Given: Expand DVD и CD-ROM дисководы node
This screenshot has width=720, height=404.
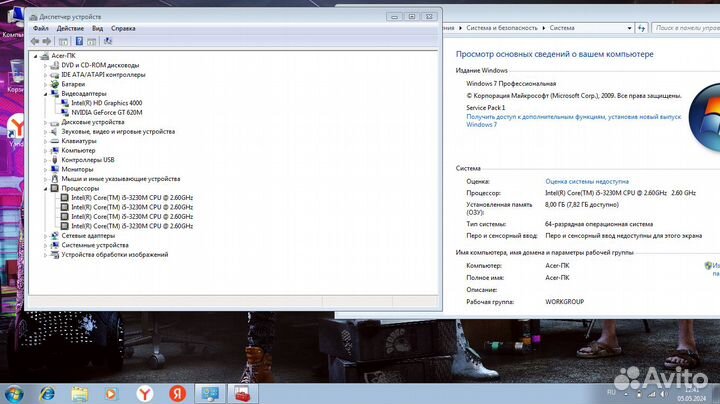Looking at the screenshot, I should click(x=45, y=66).
